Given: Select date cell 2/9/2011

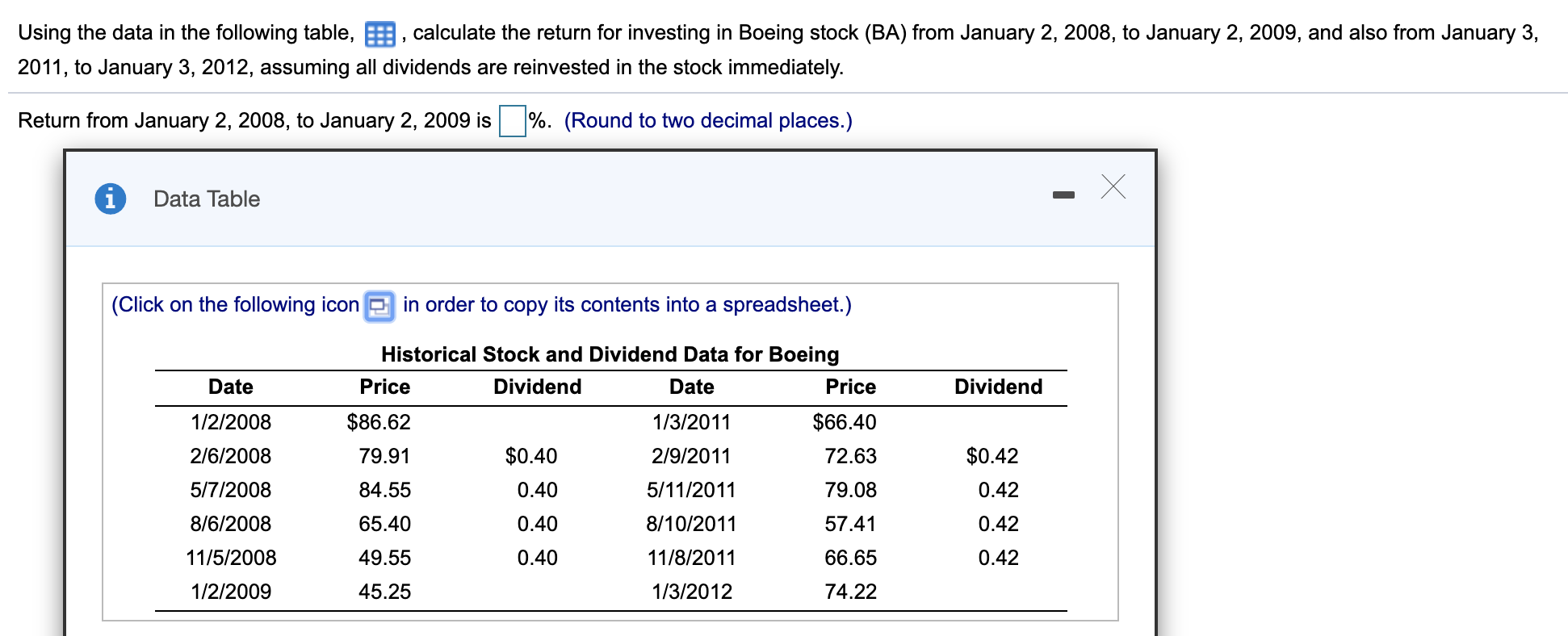Looking at the screenshot, I should click(691, 456).
